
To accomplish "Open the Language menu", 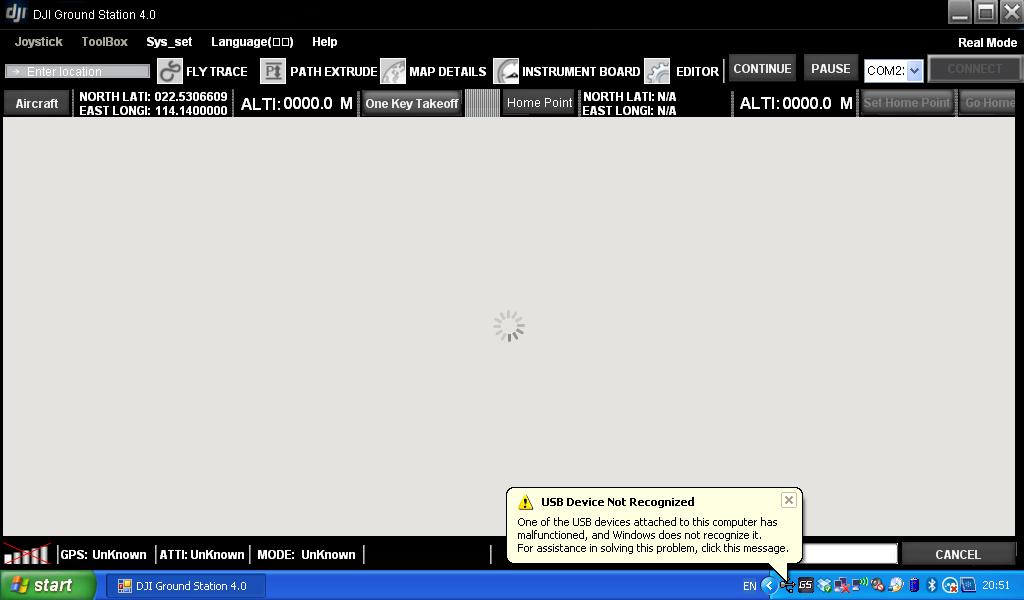I will coord(252,42).
